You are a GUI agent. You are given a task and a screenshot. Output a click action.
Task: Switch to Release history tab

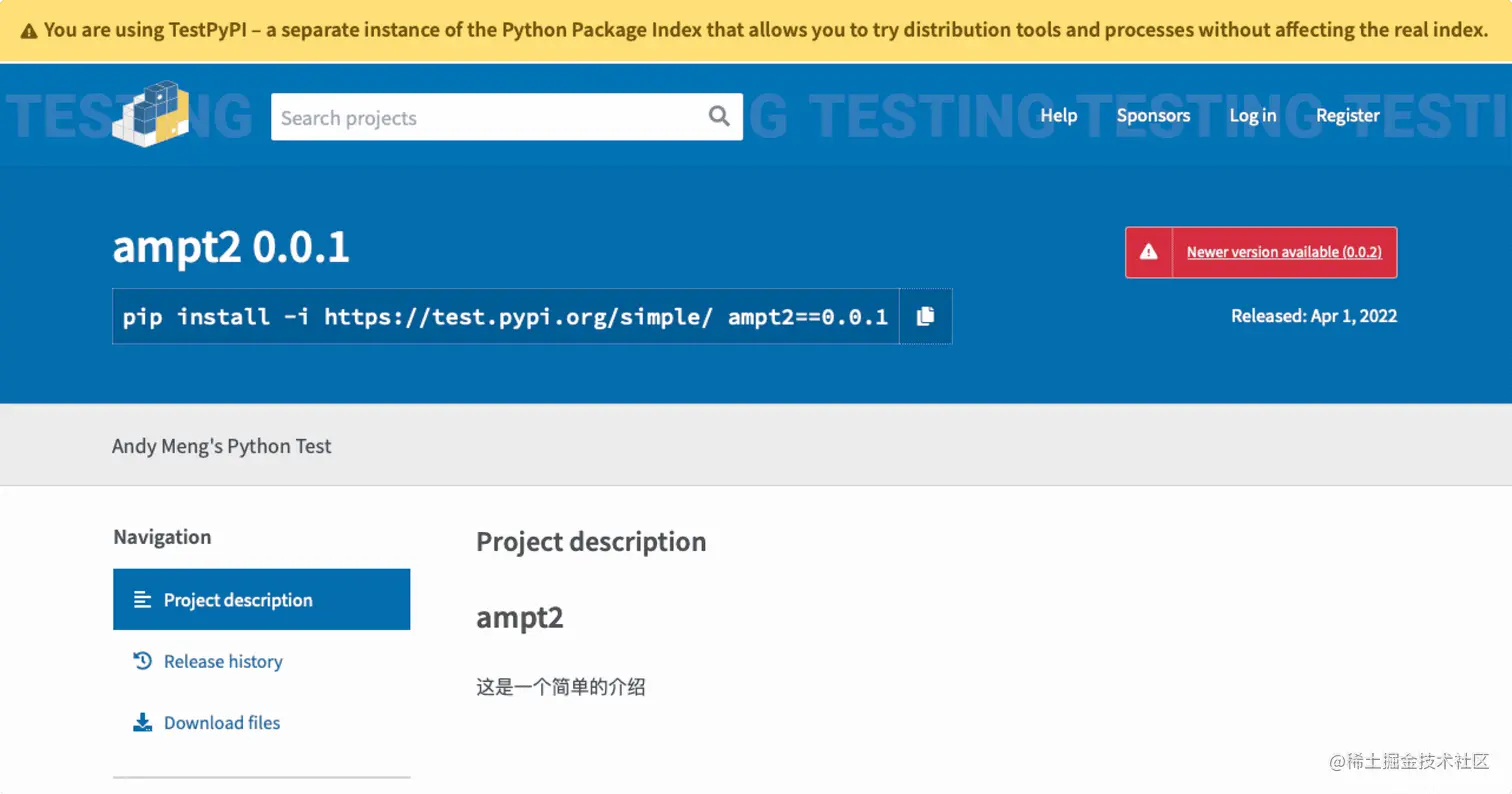click(223, 661)
